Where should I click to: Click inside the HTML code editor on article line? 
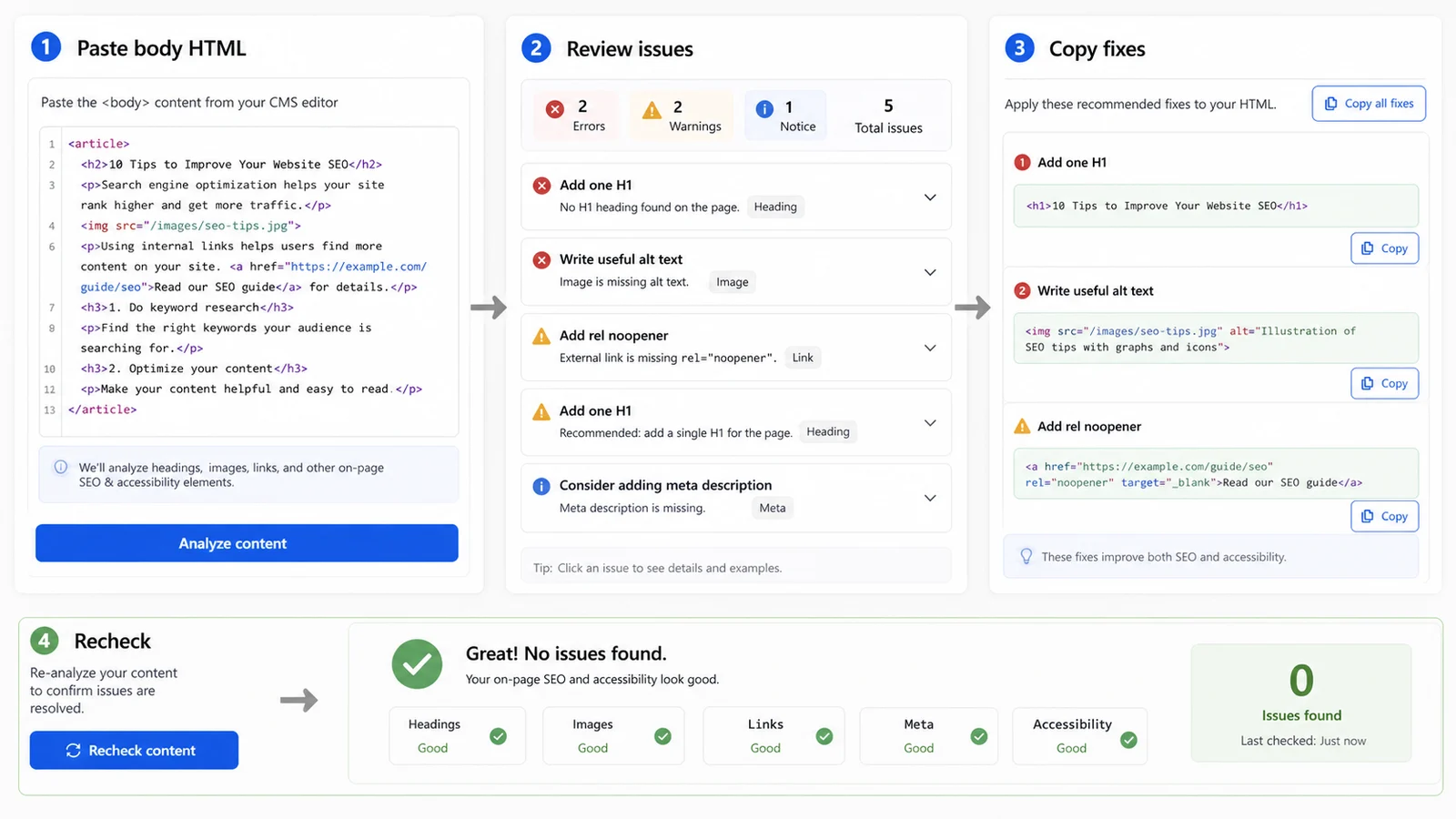point(99,144)
